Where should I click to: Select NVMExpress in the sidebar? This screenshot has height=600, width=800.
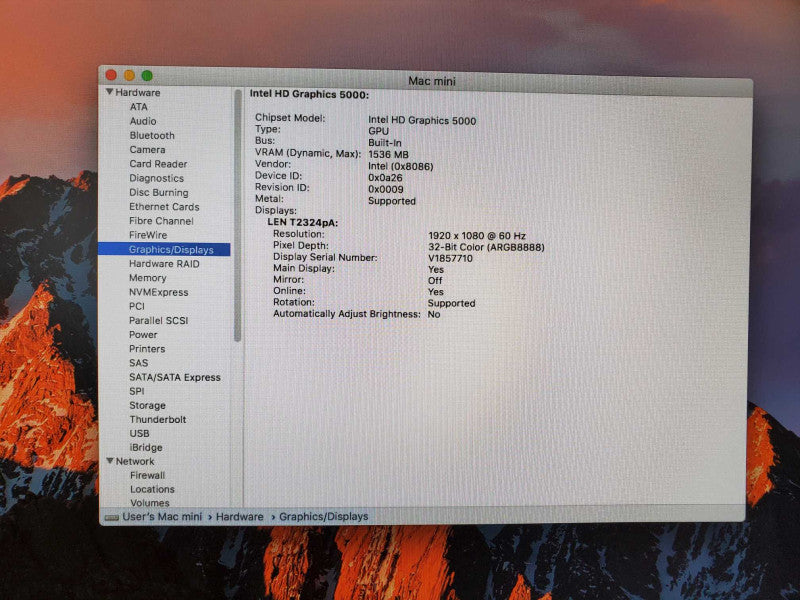(x=159, y=292)
